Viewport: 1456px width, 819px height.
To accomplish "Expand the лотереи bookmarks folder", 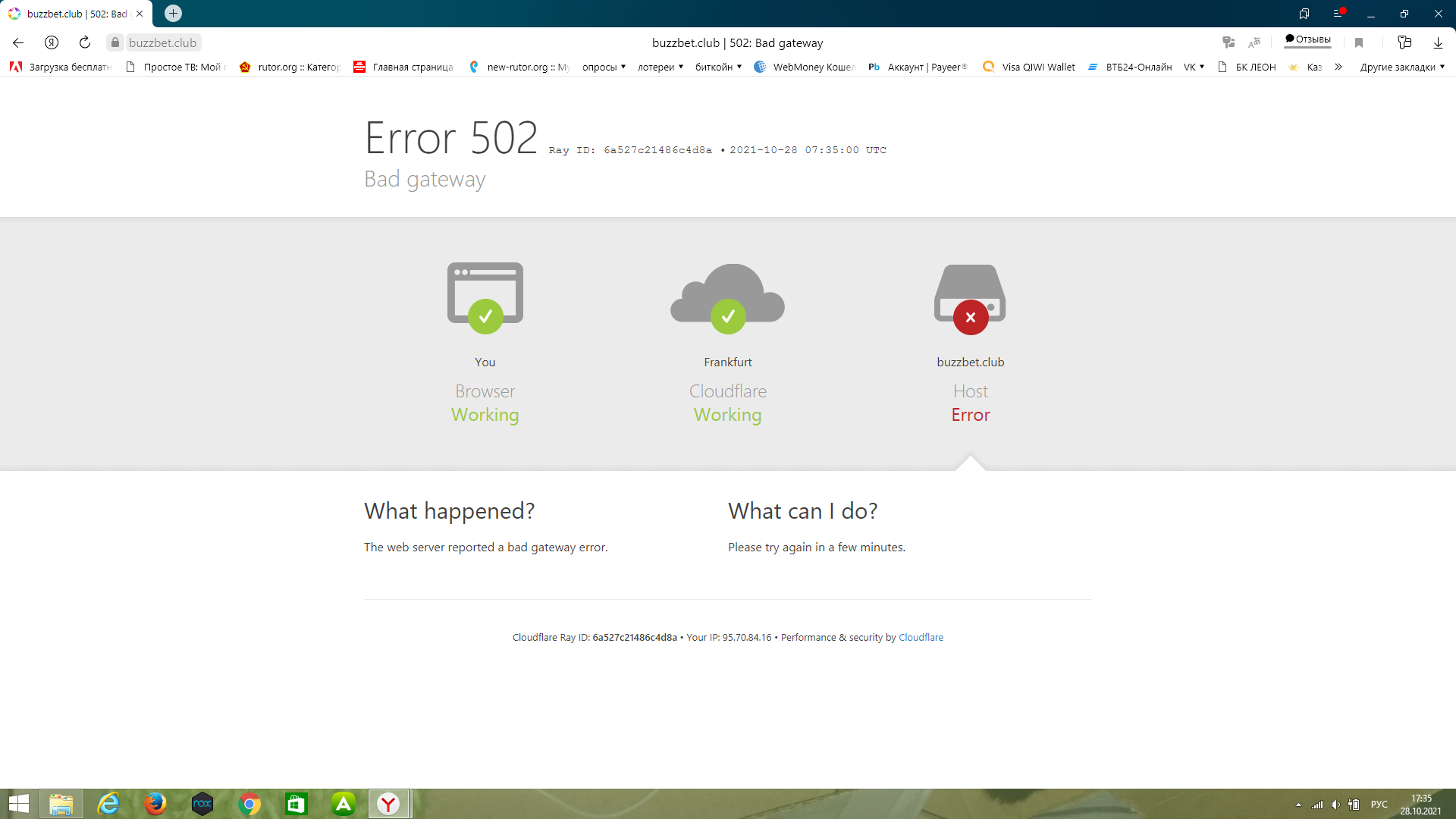I will [x=660, y=67].
